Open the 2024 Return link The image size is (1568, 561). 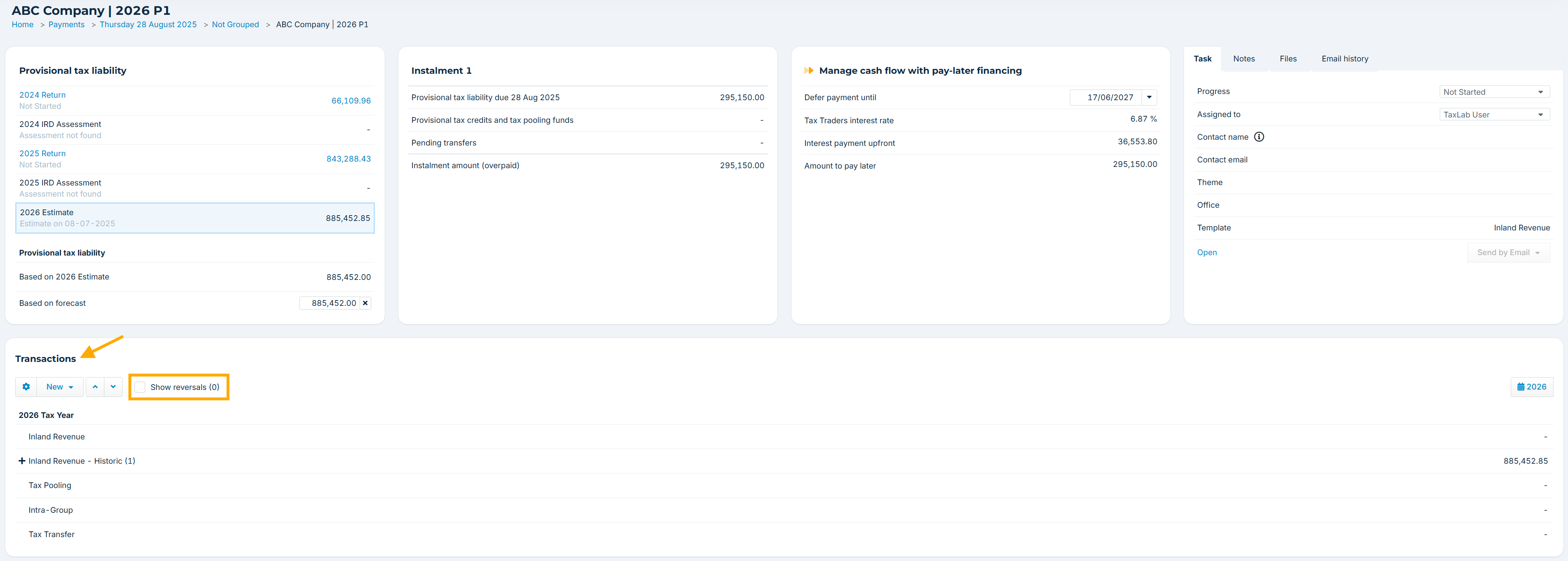42,95
